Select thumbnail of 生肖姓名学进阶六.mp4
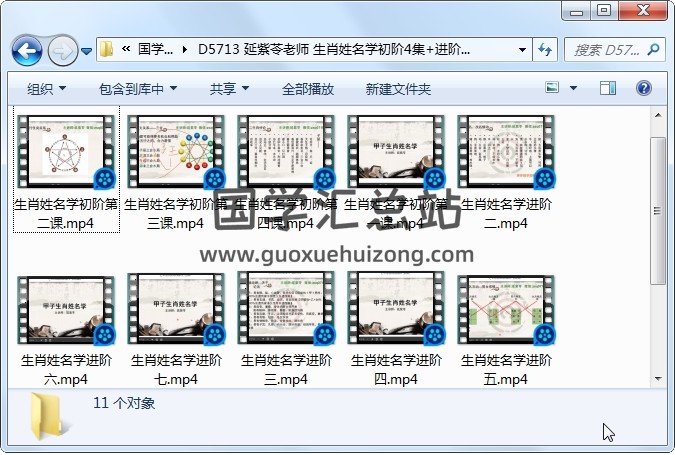 66,310
